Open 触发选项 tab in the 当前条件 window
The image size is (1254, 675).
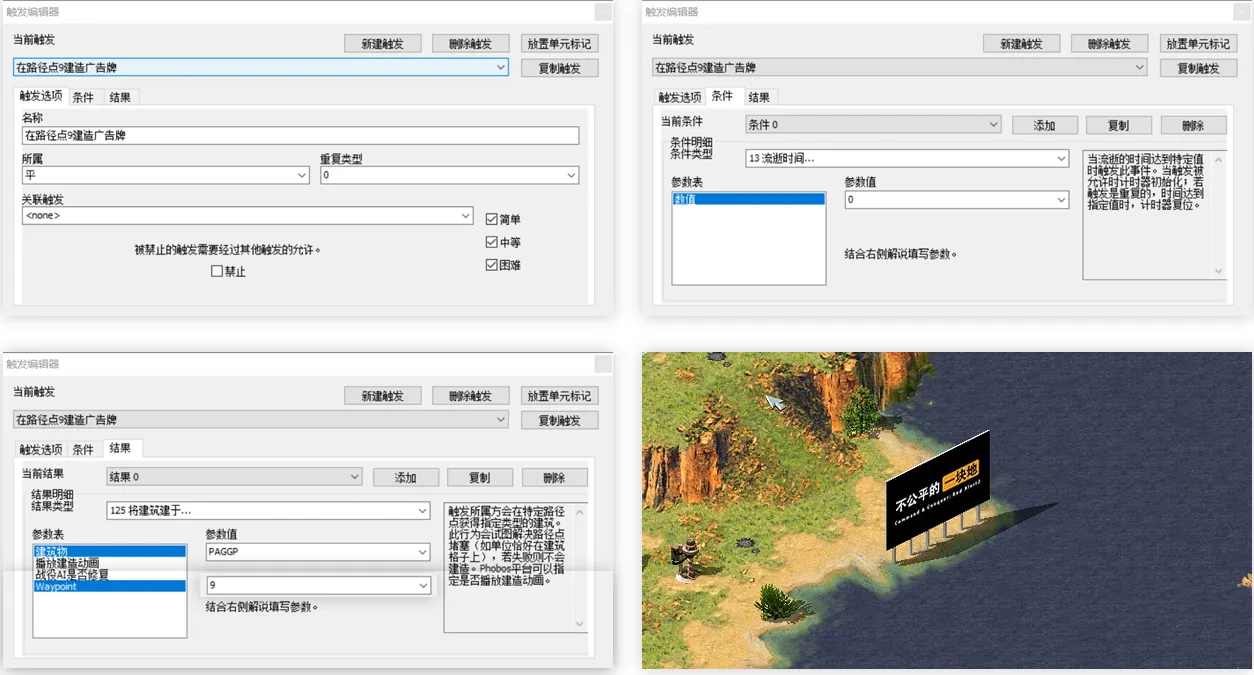pos(679,97)
